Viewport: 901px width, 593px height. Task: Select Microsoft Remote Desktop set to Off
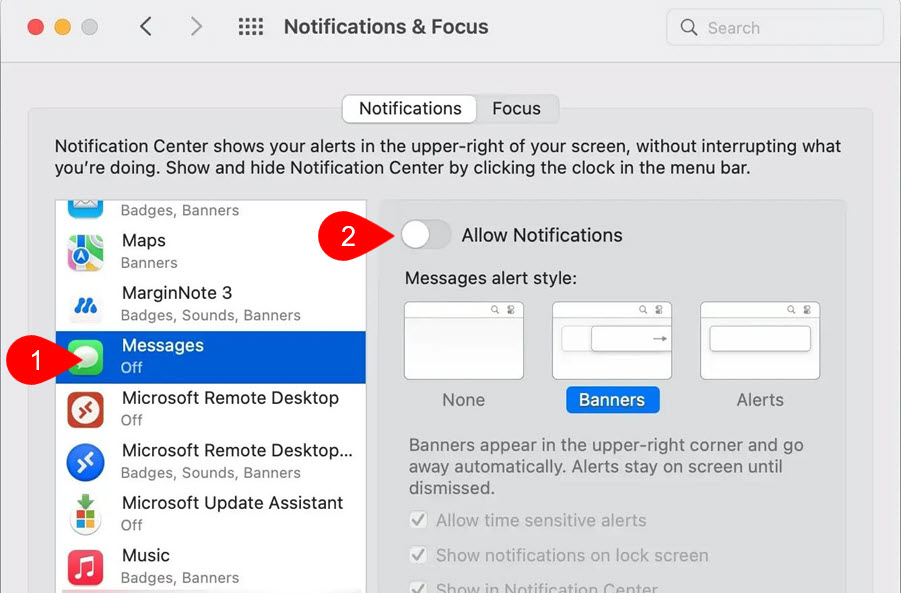(x=210, y=410)
